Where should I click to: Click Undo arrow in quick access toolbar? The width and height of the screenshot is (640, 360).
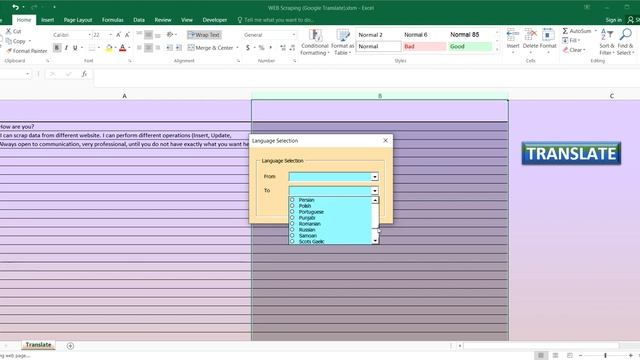[16, 7]
